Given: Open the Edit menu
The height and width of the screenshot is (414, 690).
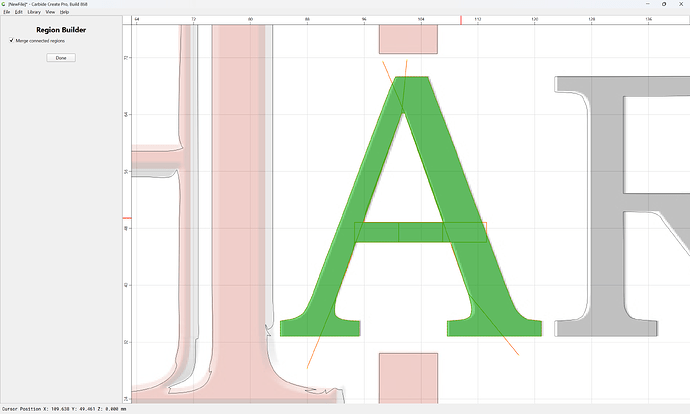Looking at the screenshot, I should click(18, 12).
